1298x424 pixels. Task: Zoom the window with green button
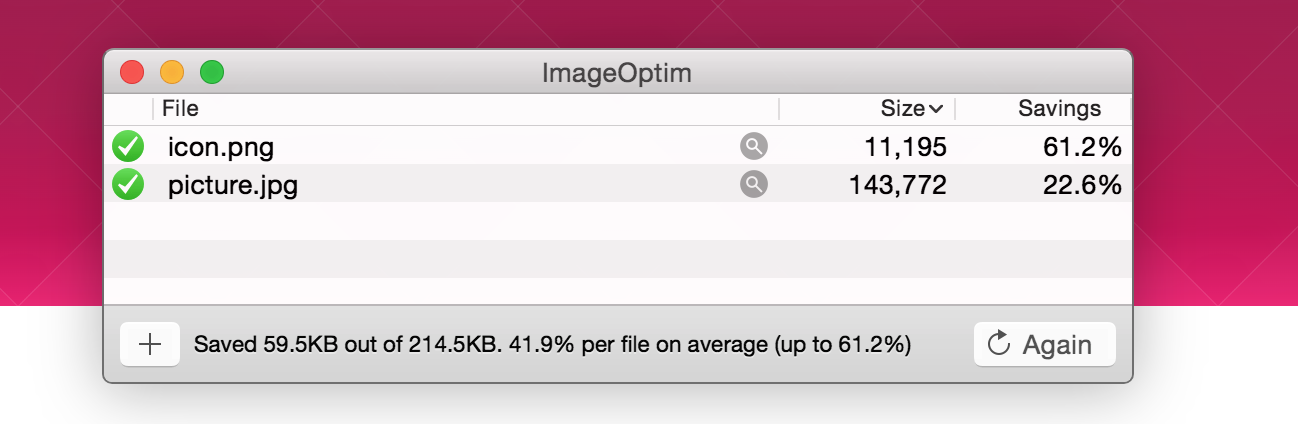(212, 73)
